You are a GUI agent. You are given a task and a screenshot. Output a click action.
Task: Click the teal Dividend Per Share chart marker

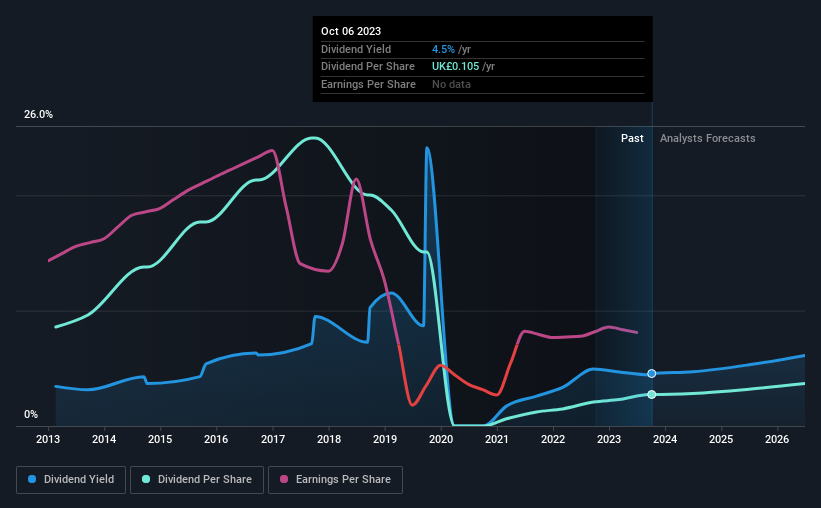652,394
